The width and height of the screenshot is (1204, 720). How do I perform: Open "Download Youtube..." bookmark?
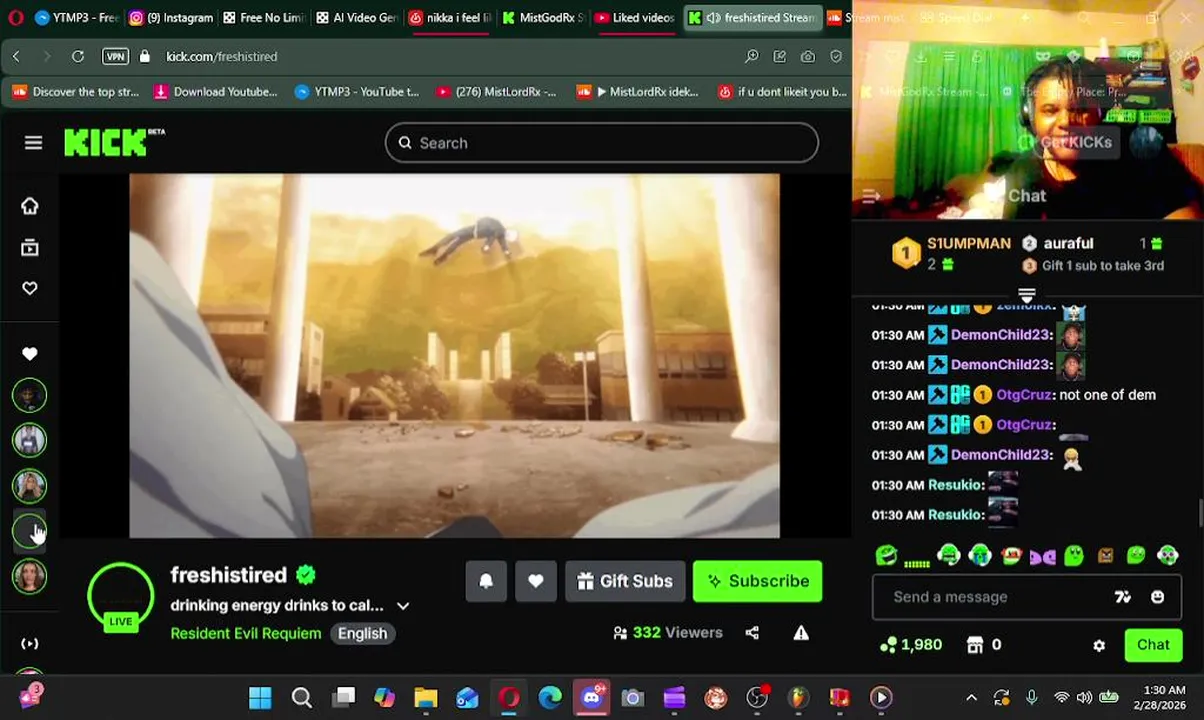(x=215, y=92)
